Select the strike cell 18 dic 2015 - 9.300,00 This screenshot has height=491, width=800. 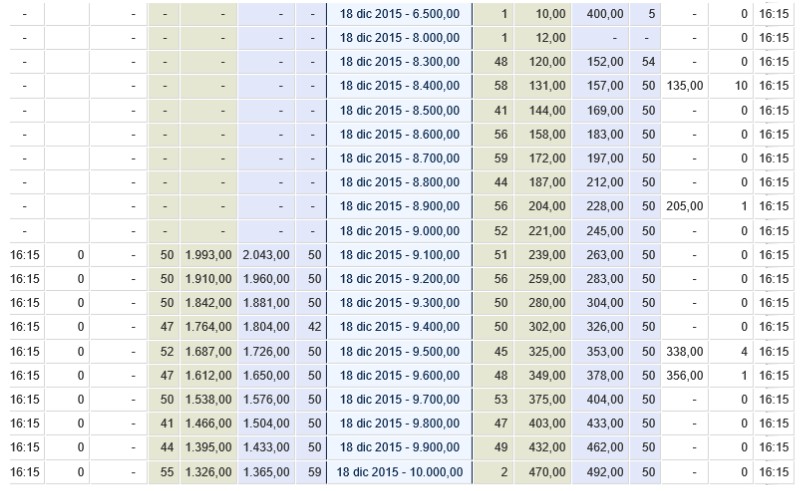[x=399, y=303]
